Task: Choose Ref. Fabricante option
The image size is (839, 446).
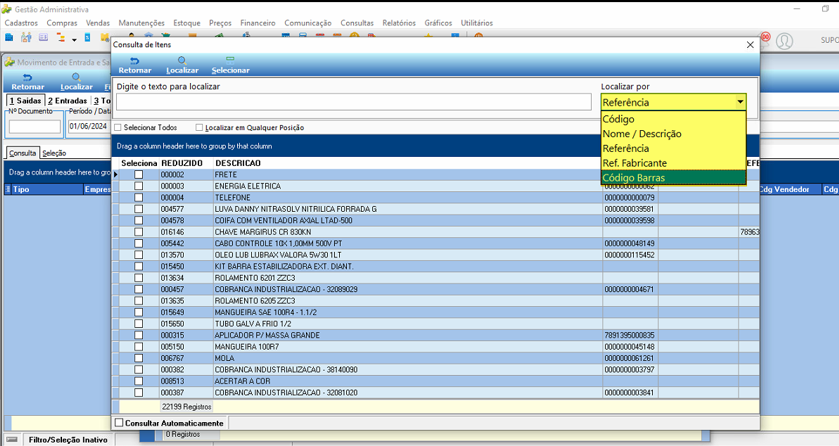Action: tap(673, 163)
